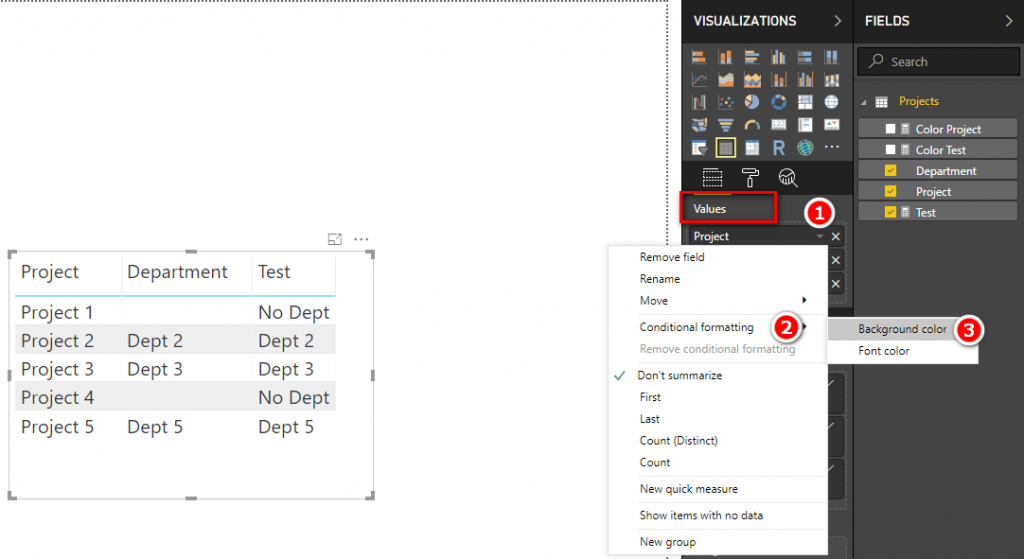This screenshot has width=1024, height=559.
Task: Check the Color Project field
Action: click(890, 129)
